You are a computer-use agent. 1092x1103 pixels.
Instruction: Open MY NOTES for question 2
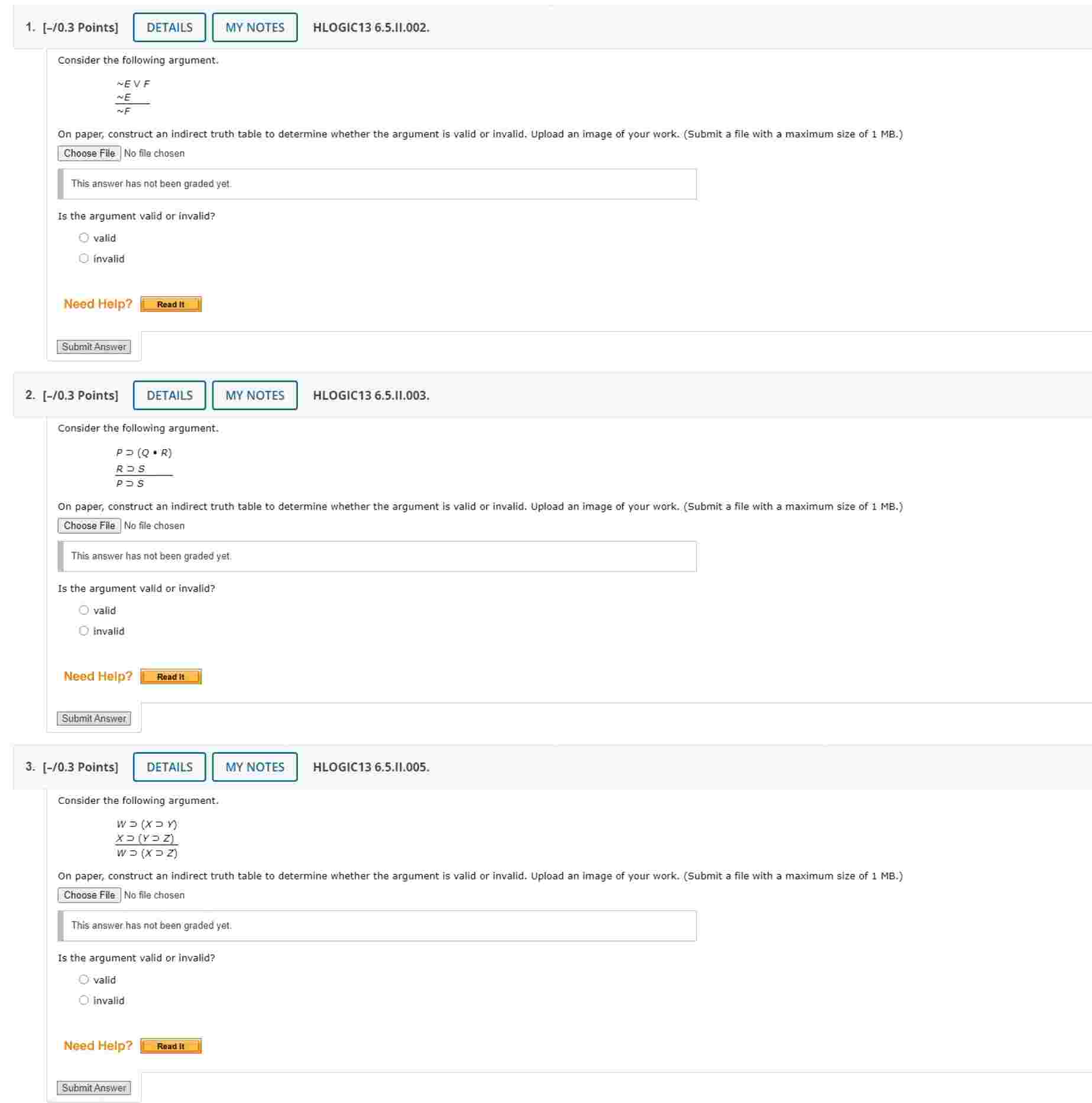255,395
